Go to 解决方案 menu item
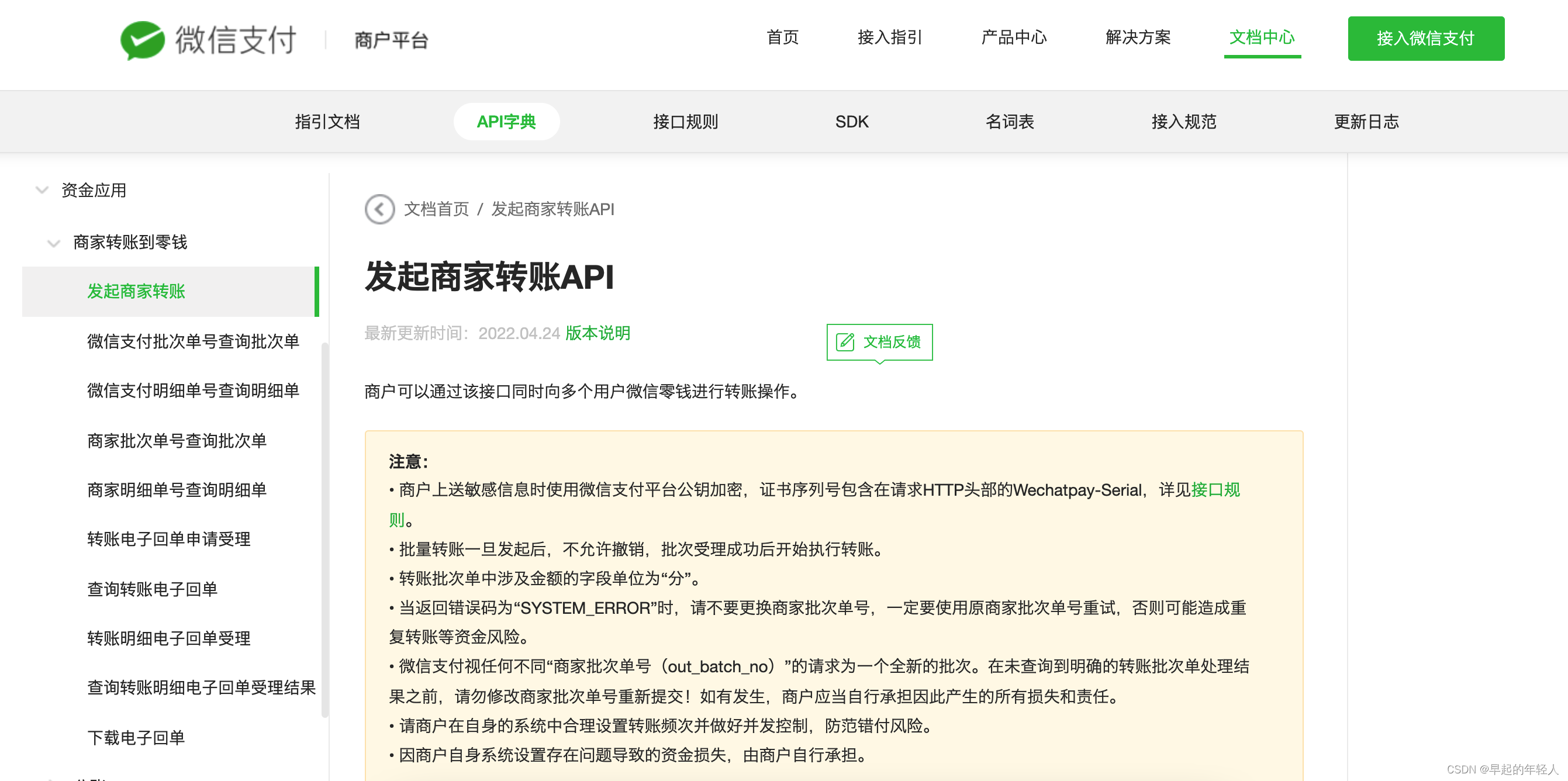1568x781 pixels. tap(1138, 38)
